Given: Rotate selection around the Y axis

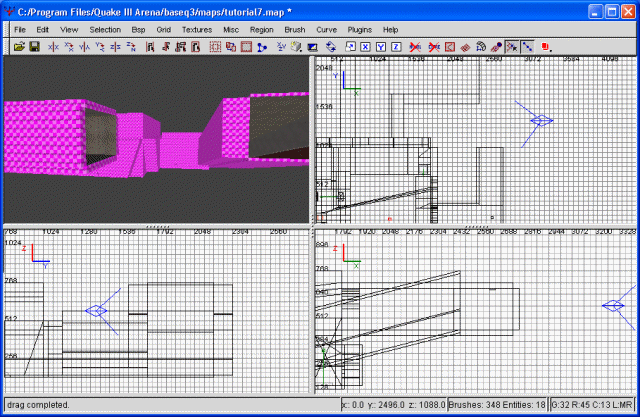Looking at the screenshot, I should 100,47.
